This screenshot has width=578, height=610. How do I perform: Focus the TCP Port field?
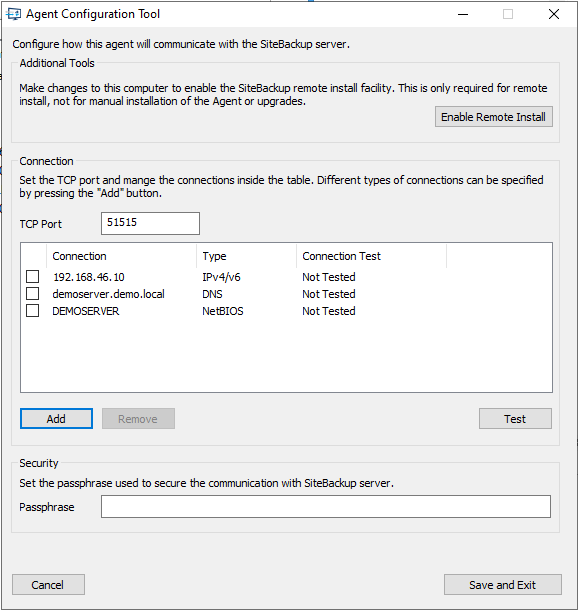pos(151,223)
